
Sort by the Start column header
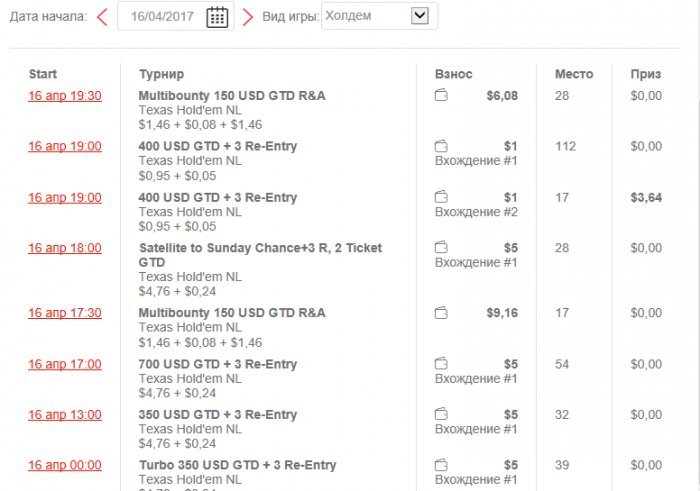pyautogui.click(x=43, y=74)
